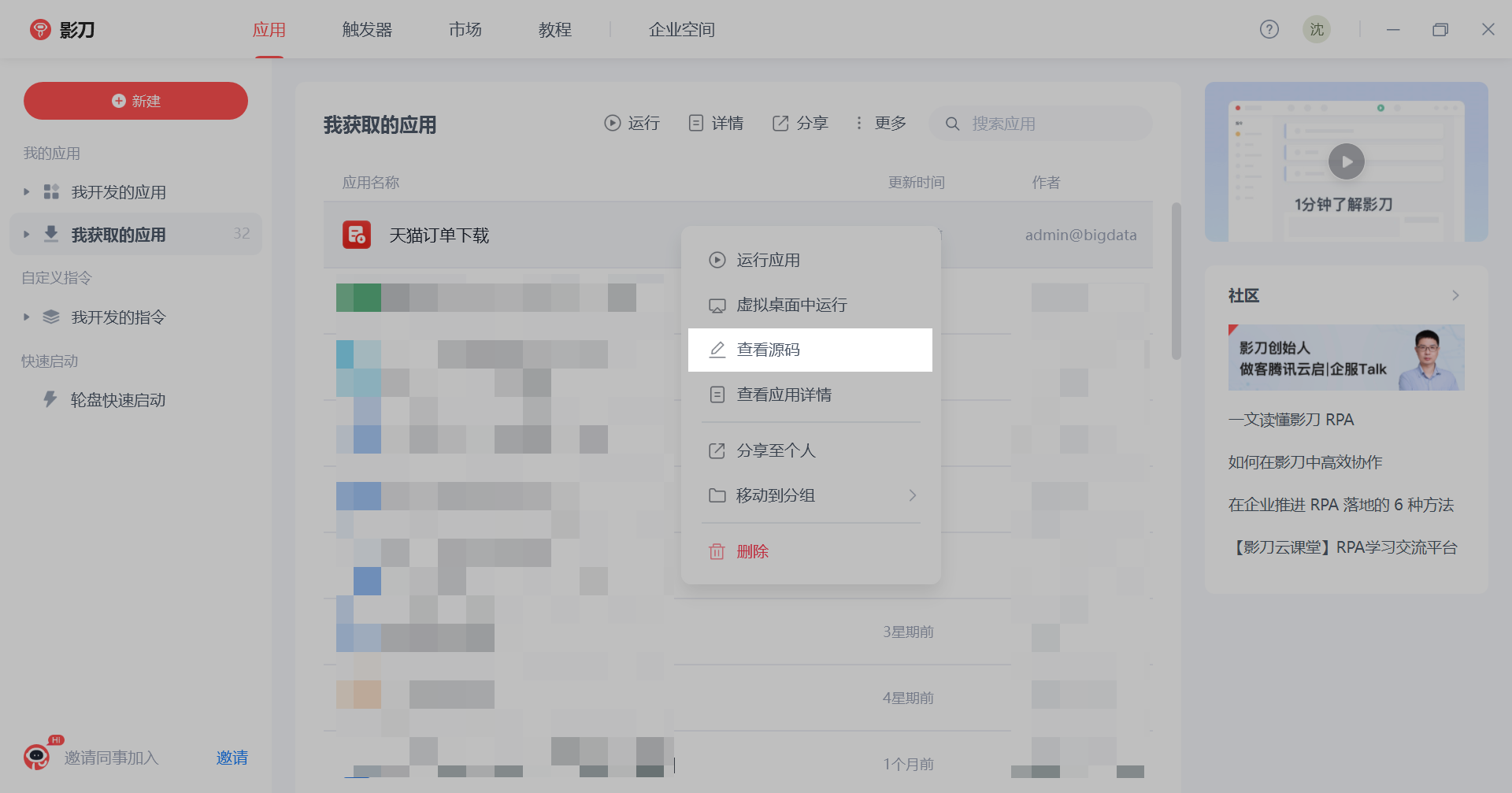Open 轮盘快速启动 item

point(118,400)
